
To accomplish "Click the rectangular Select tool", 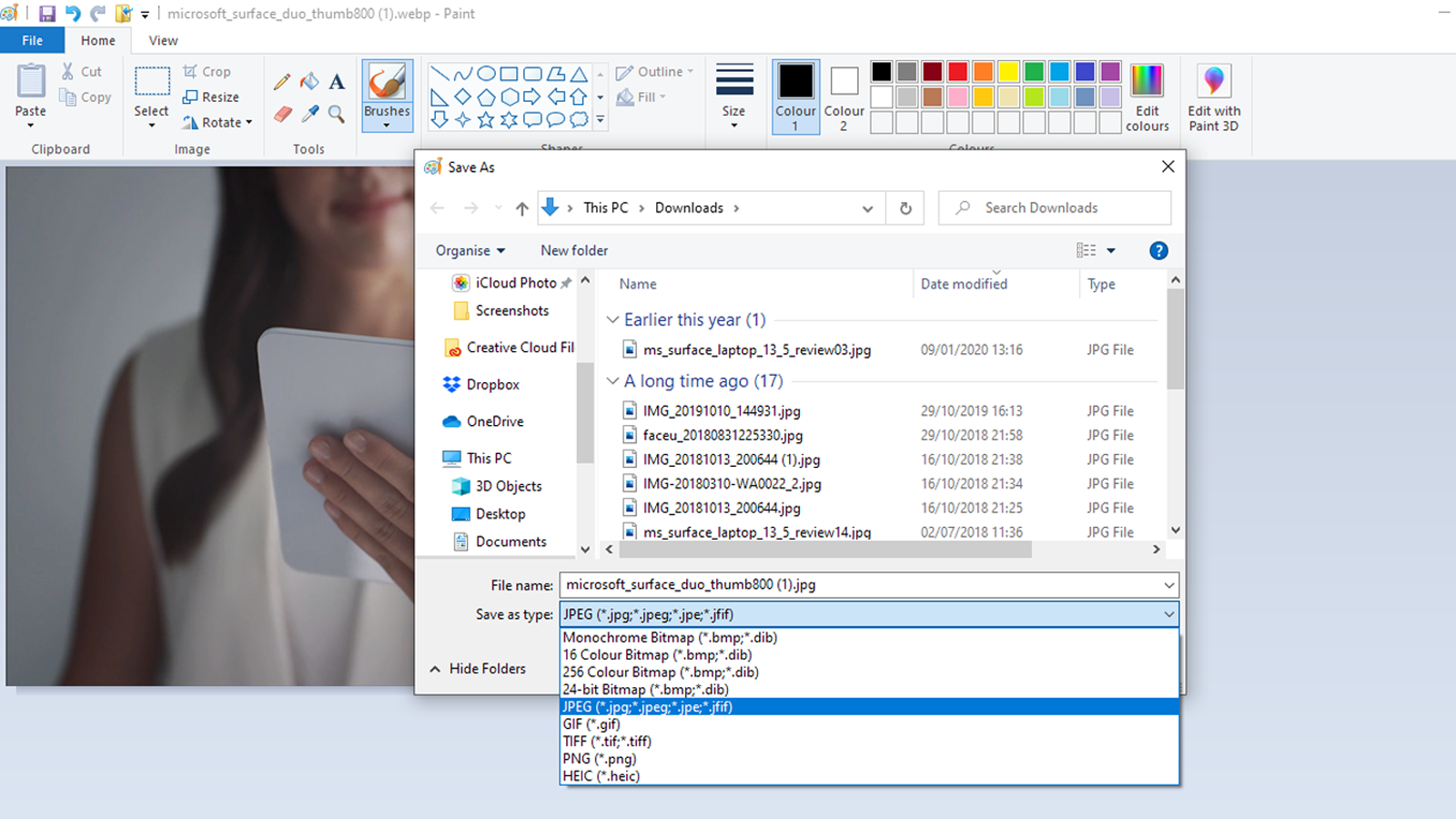I will [x=152, y=81].
